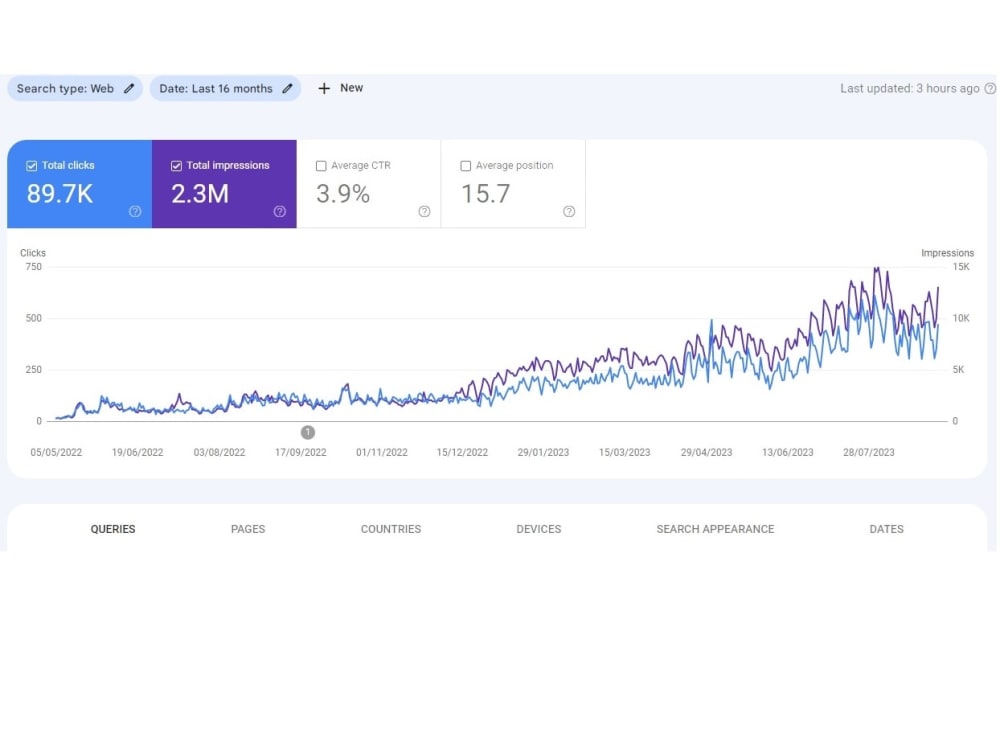
Task: Switch to the QUERIES tab
Action: click(113, 529)
